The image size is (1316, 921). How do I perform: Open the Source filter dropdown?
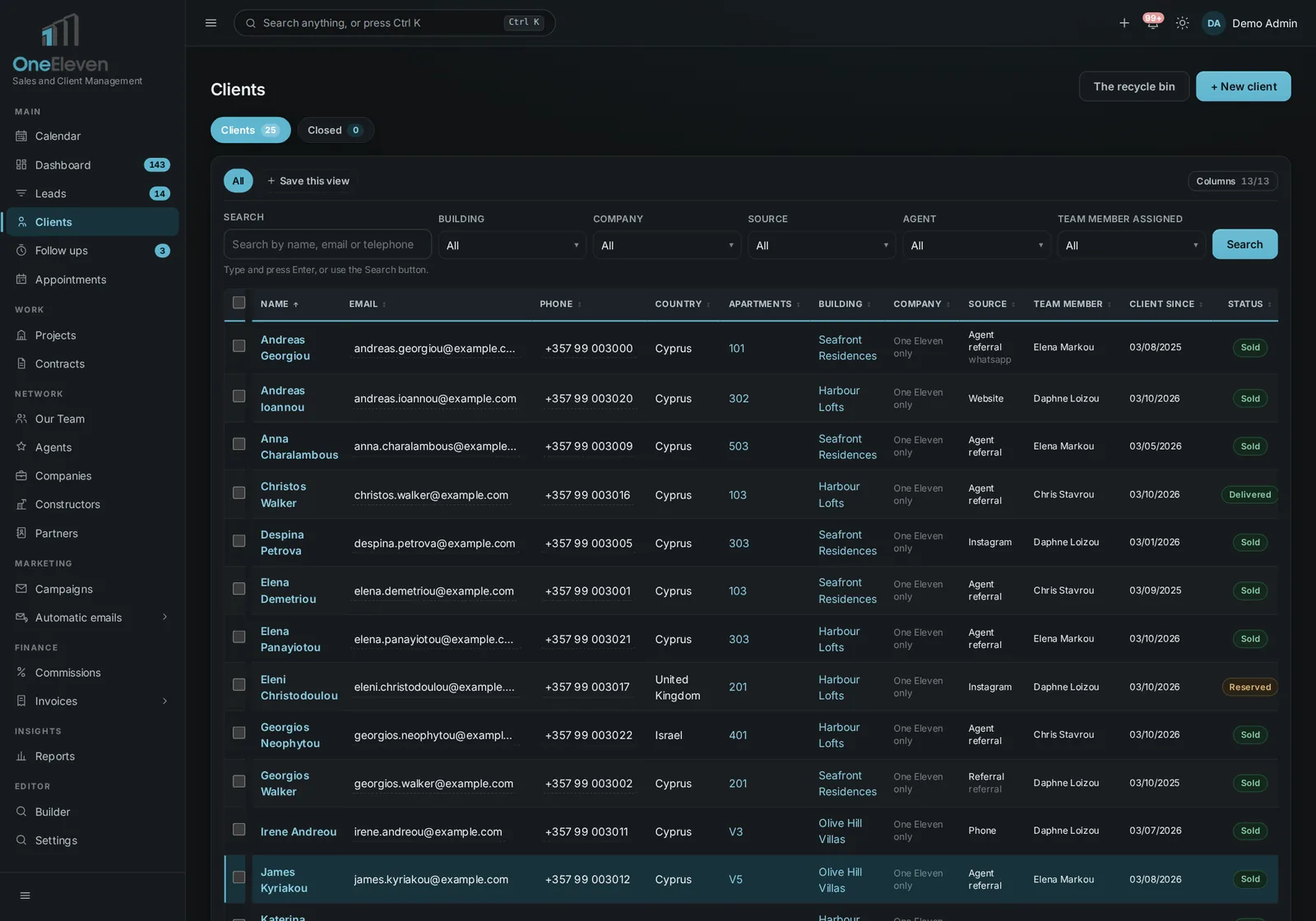(x=821, y=245)
